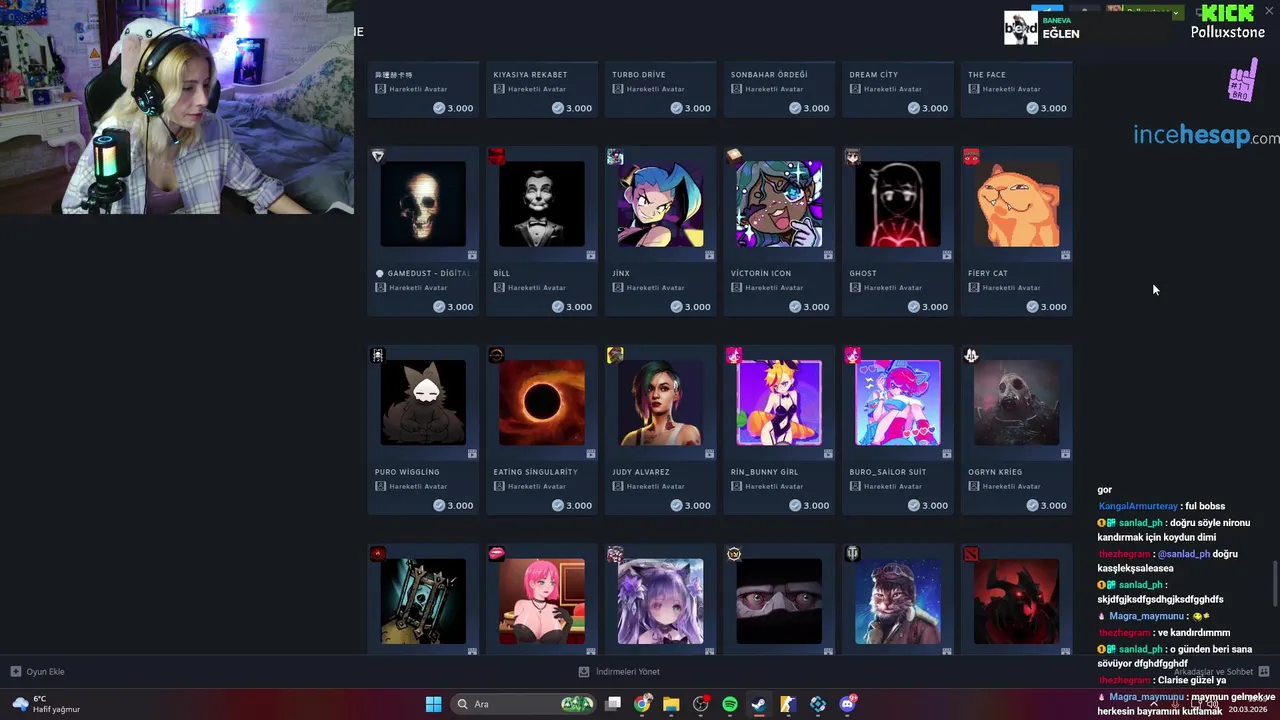Screen dimensions: 1280x720
Task: Click game icon above the Bill avatar
Action: coord(497,156)
